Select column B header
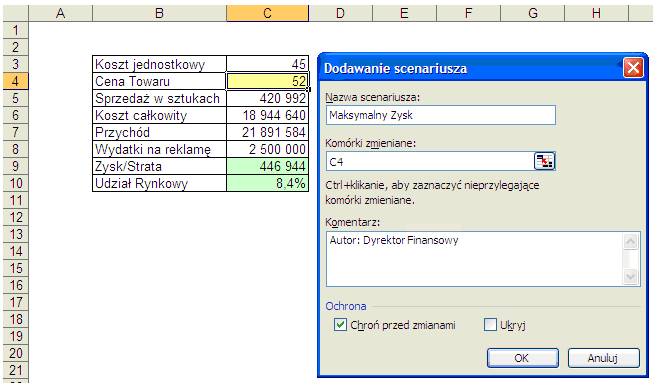 [159, 13]
